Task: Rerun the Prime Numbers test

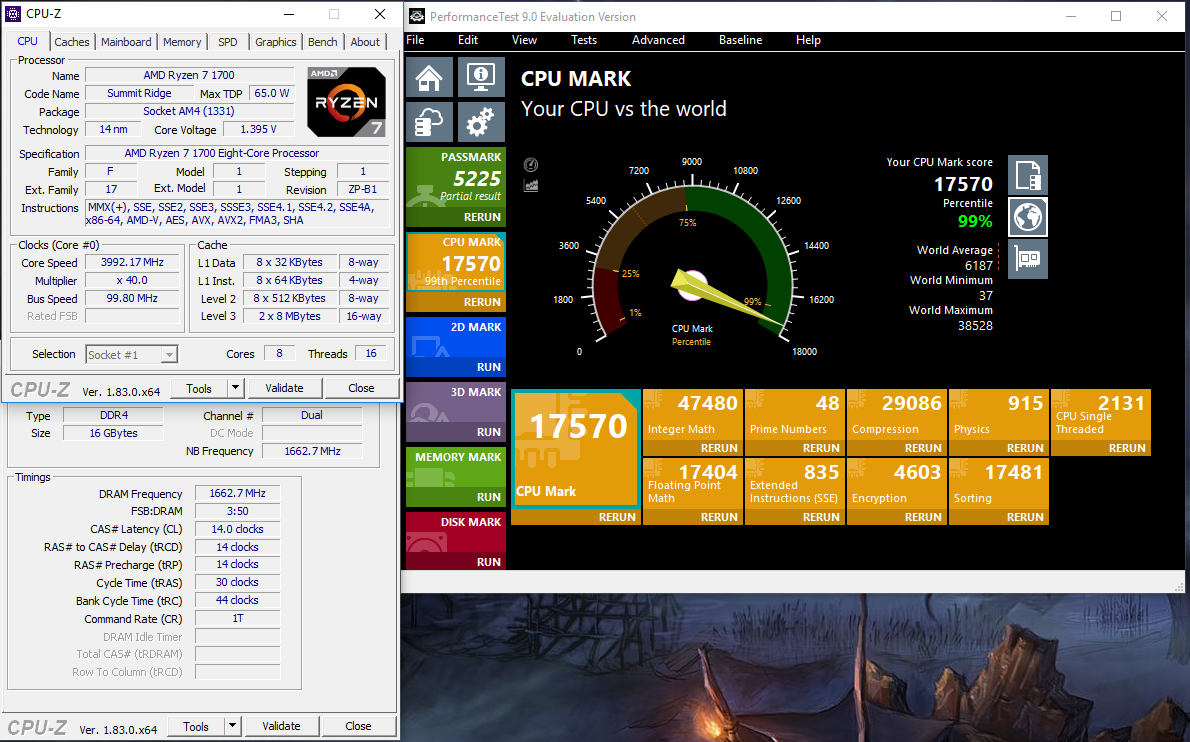Action: [821, 448]
